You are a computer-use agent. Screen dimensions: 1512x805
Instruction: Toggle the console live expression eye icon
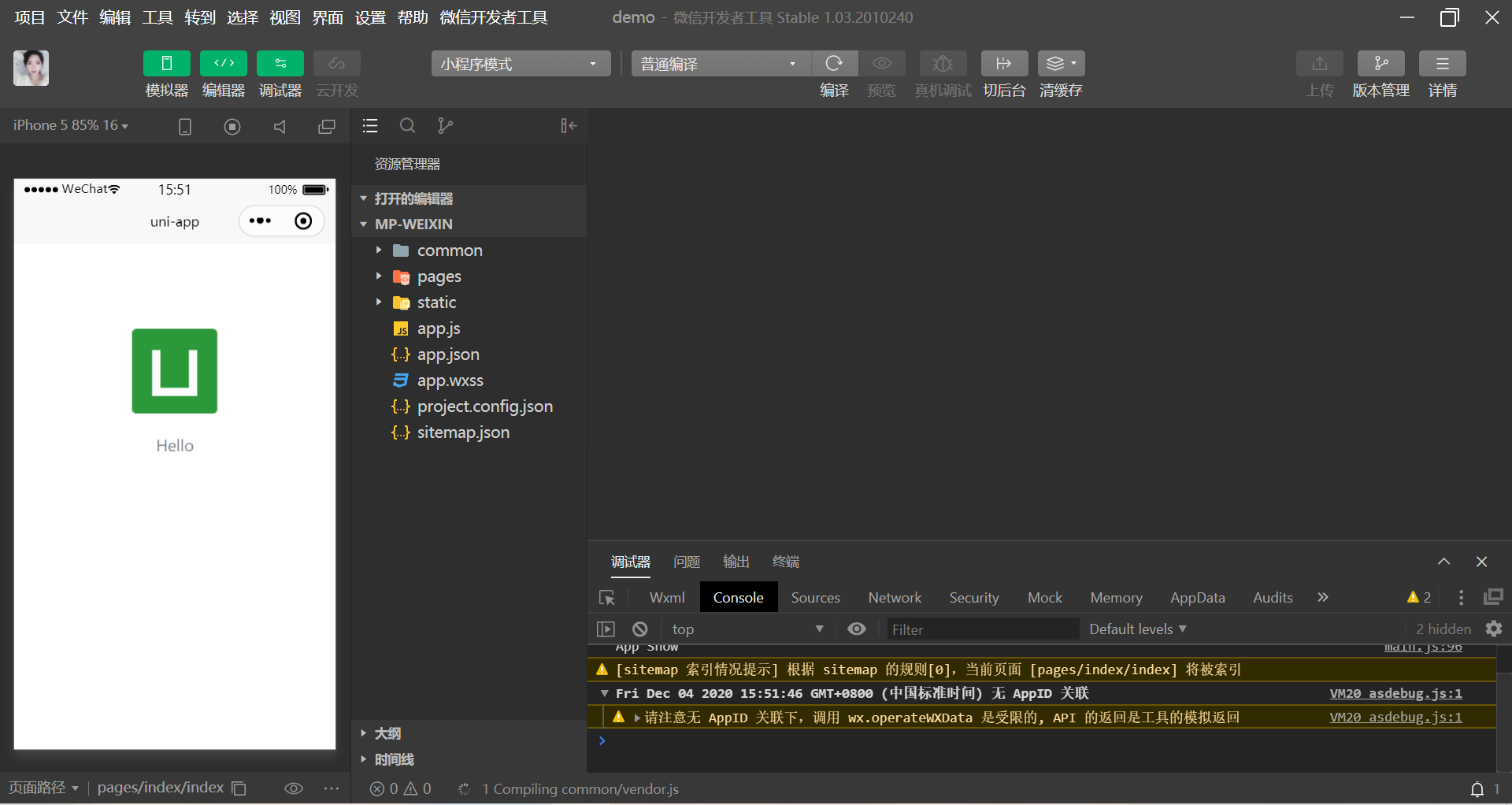[857, 629]
